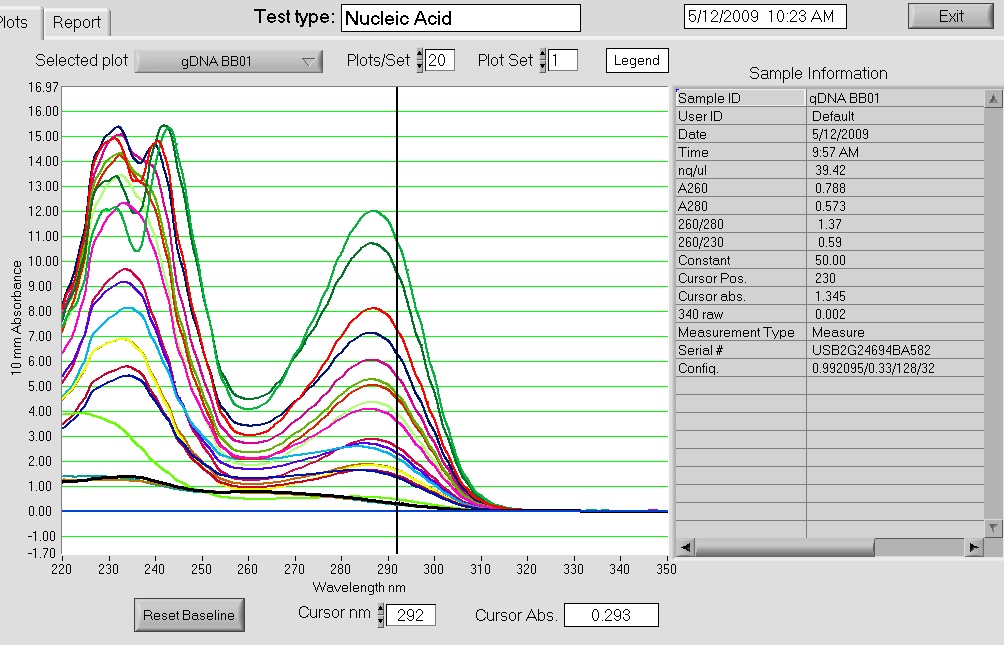
Task: Expand the Selected plot dropdown
Action: 229,61
